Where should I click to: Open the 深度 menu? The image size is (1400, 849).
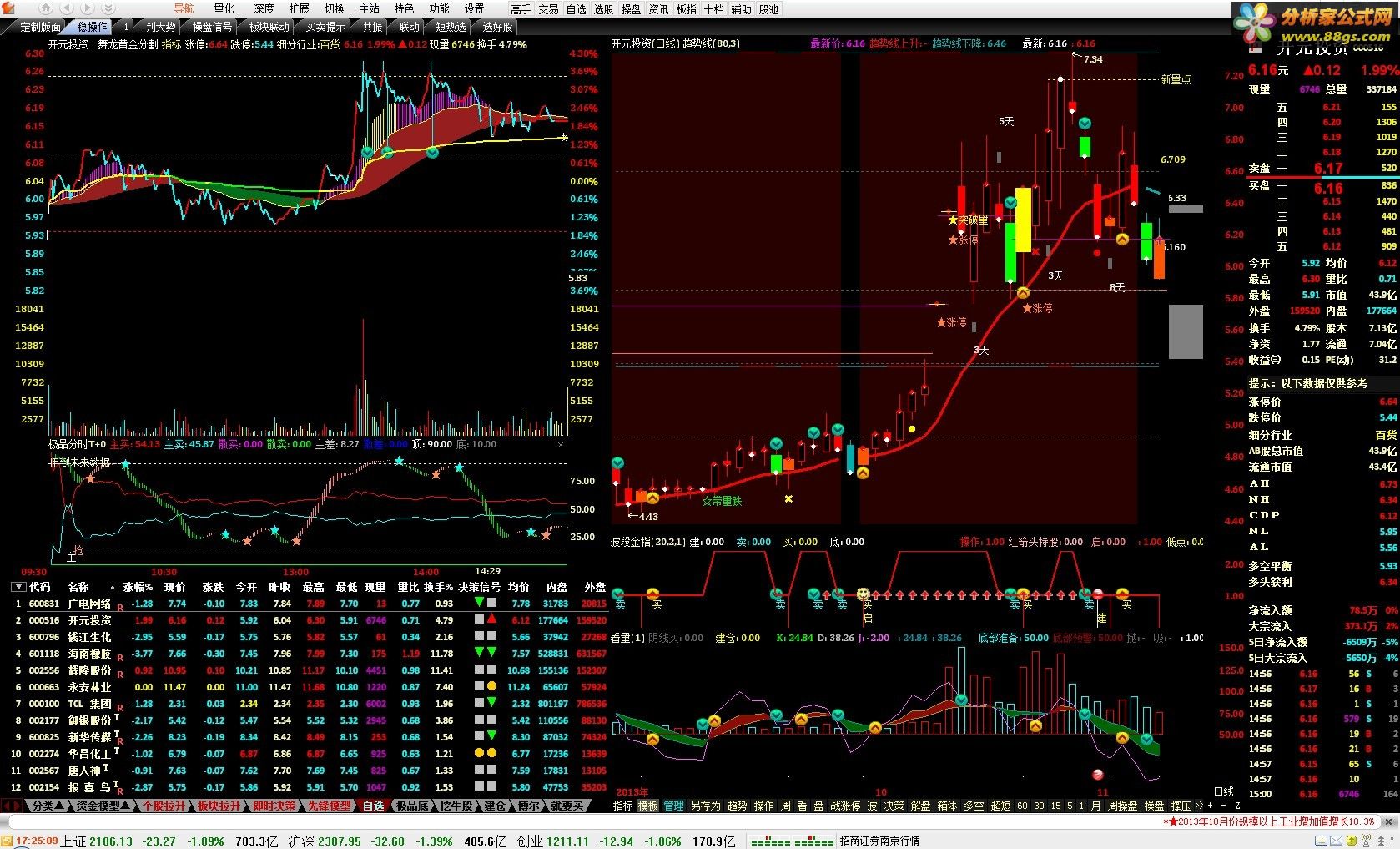tap(264, 8)
